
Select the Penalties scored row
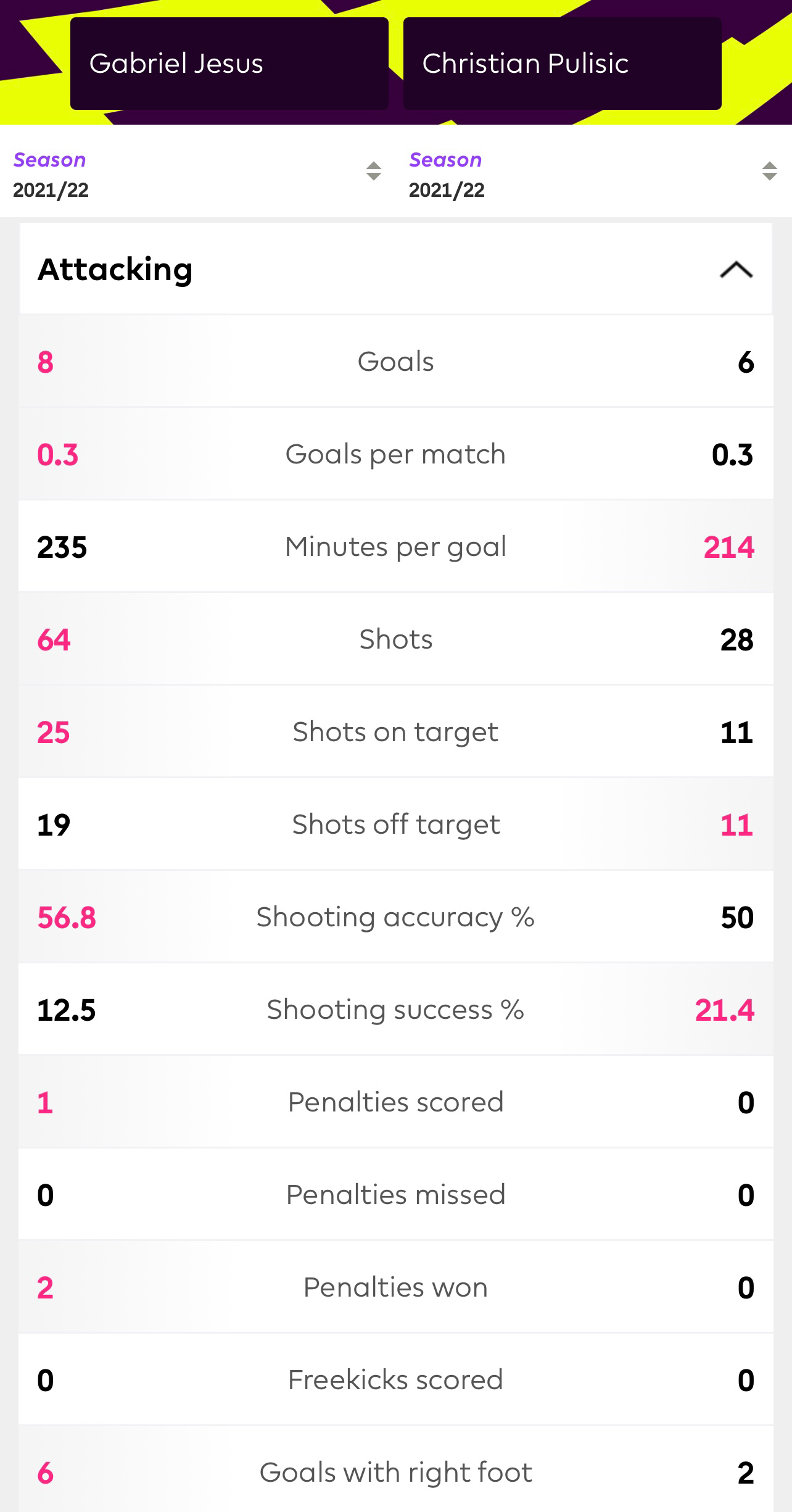(396, 1102)
